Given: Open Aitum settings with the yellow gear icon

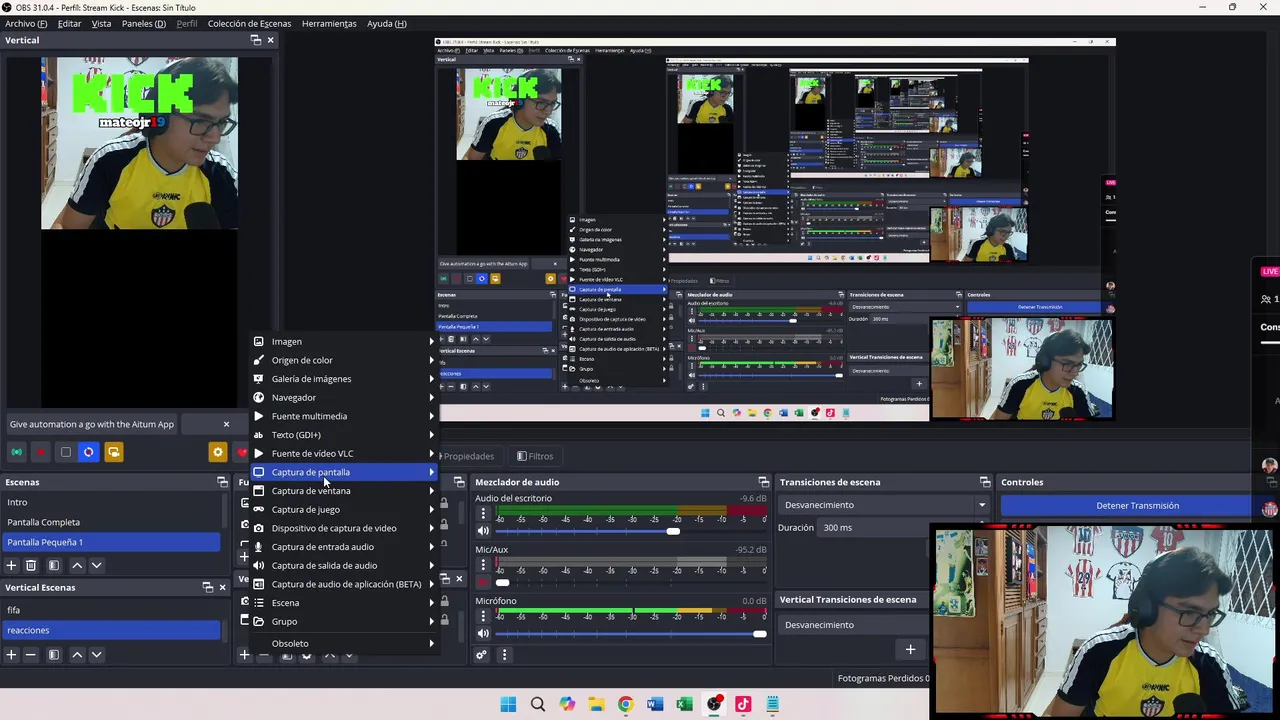Looking at the screenshot, I should tap(218, 452).
